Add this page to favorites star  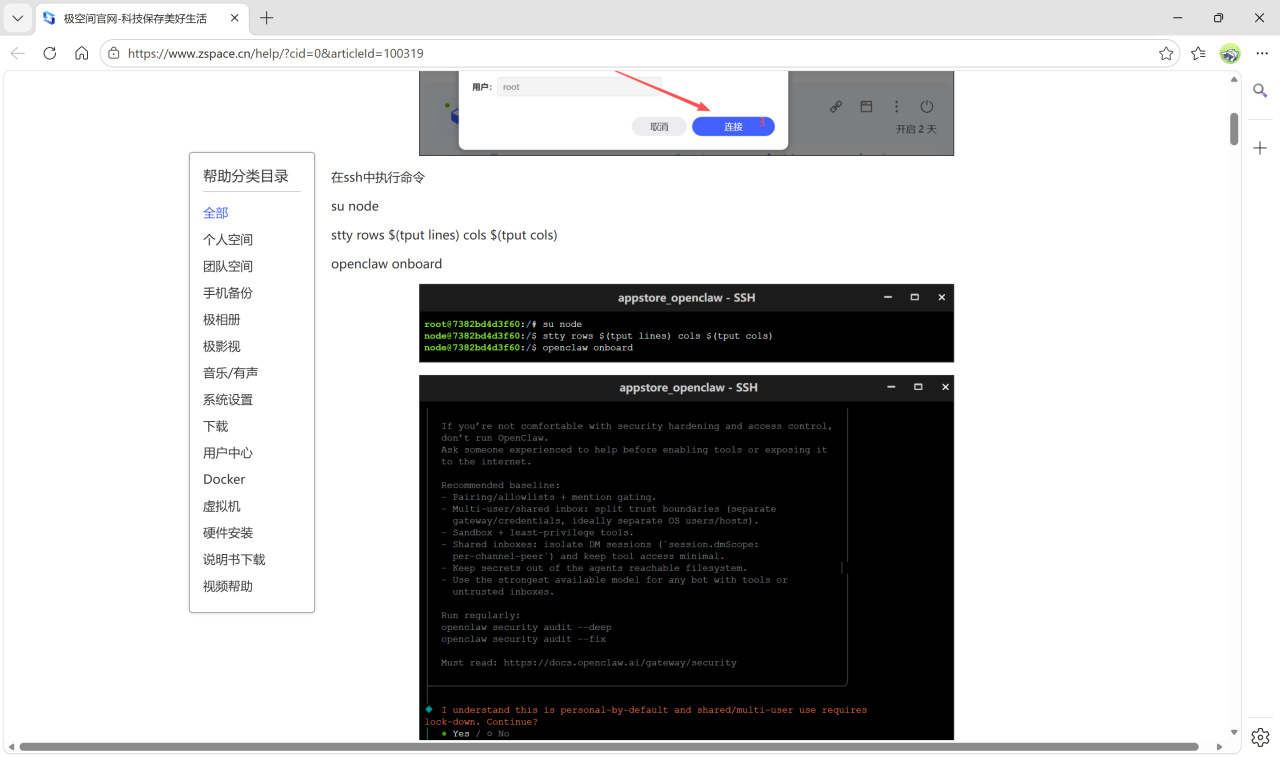point(1166,53)
